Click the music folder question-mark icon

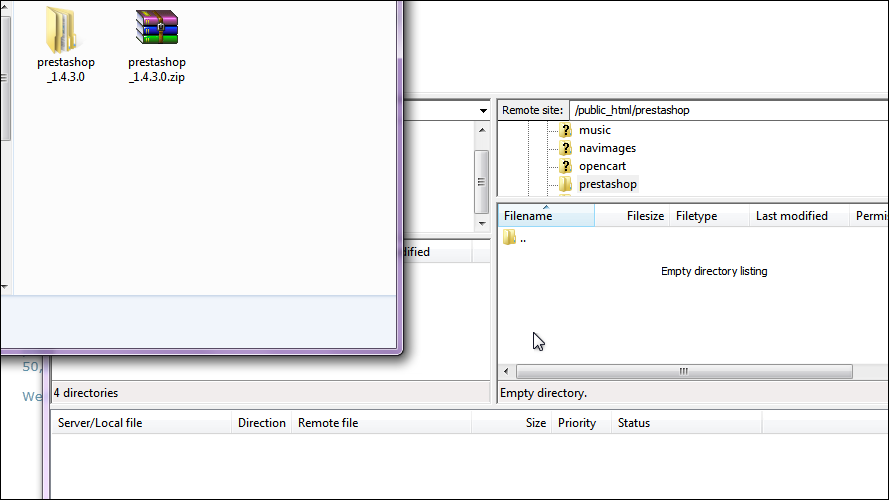click(565, 130)
